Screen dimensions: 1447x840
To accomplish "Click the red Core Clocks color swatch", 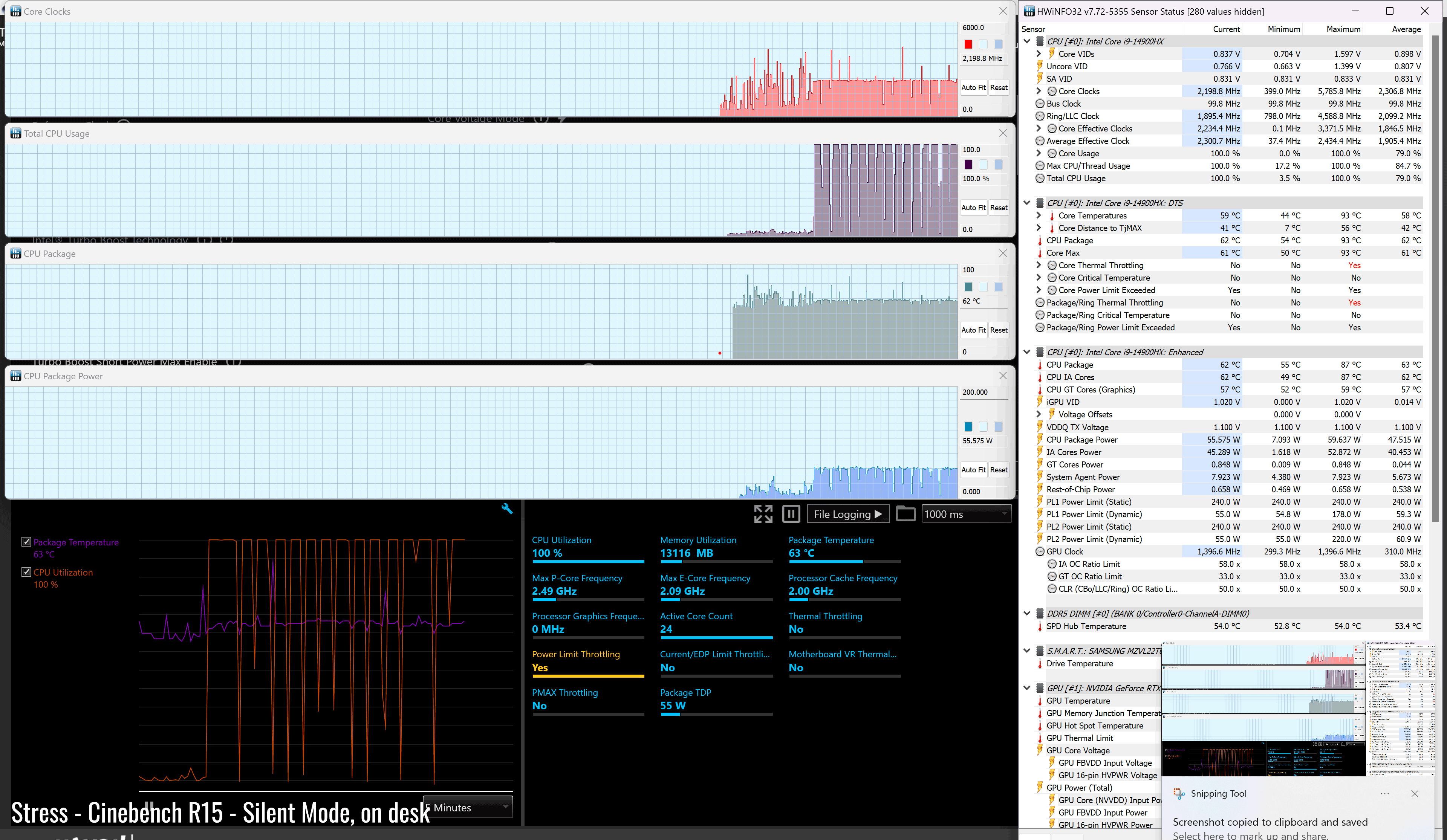I will [x=968, y=44].
